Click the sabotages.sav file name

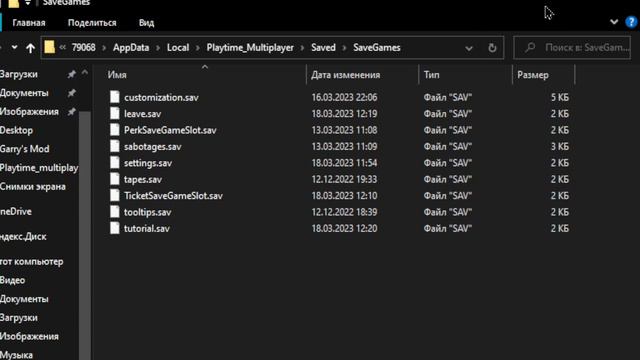(153, 147)
